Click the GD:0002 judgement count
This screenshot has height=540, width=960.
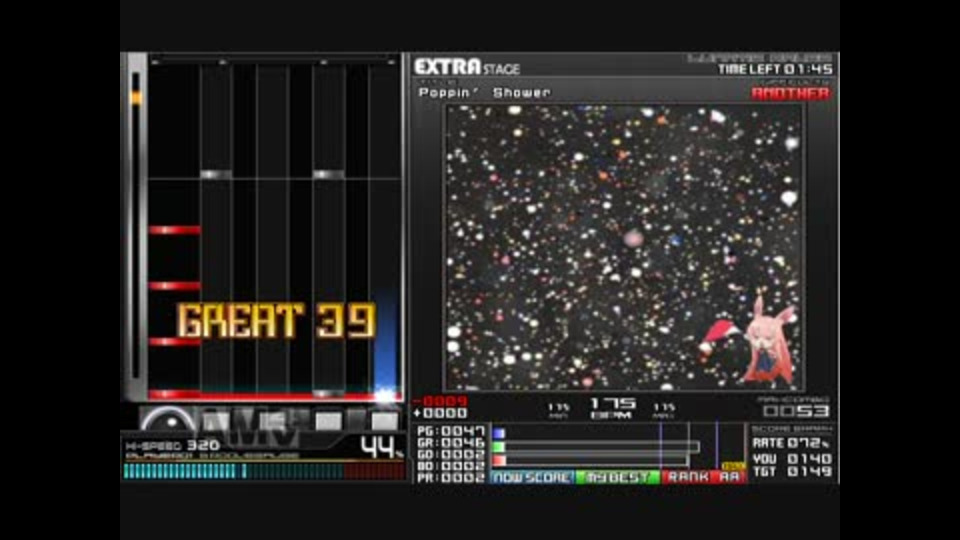pos(451,454)
